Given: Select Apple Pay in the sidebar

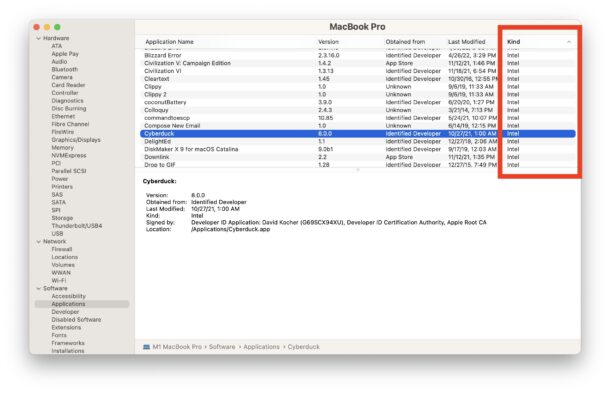Looking at the screenshot, I should [x=65, y=54].
